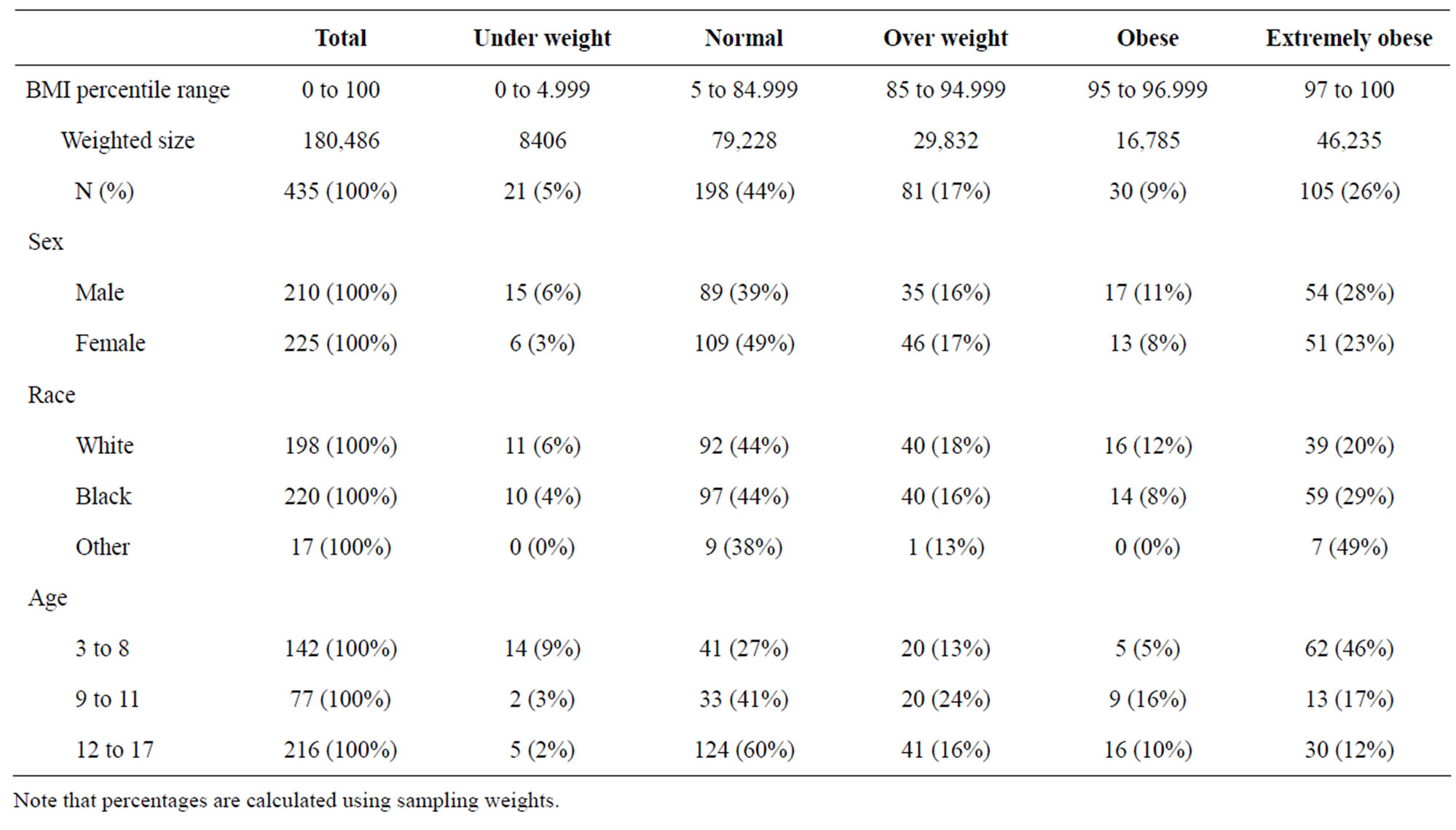Select the '435 (100%)' total cell
The height and width of the screenshot is (830, 1456).
pos(340,191)
